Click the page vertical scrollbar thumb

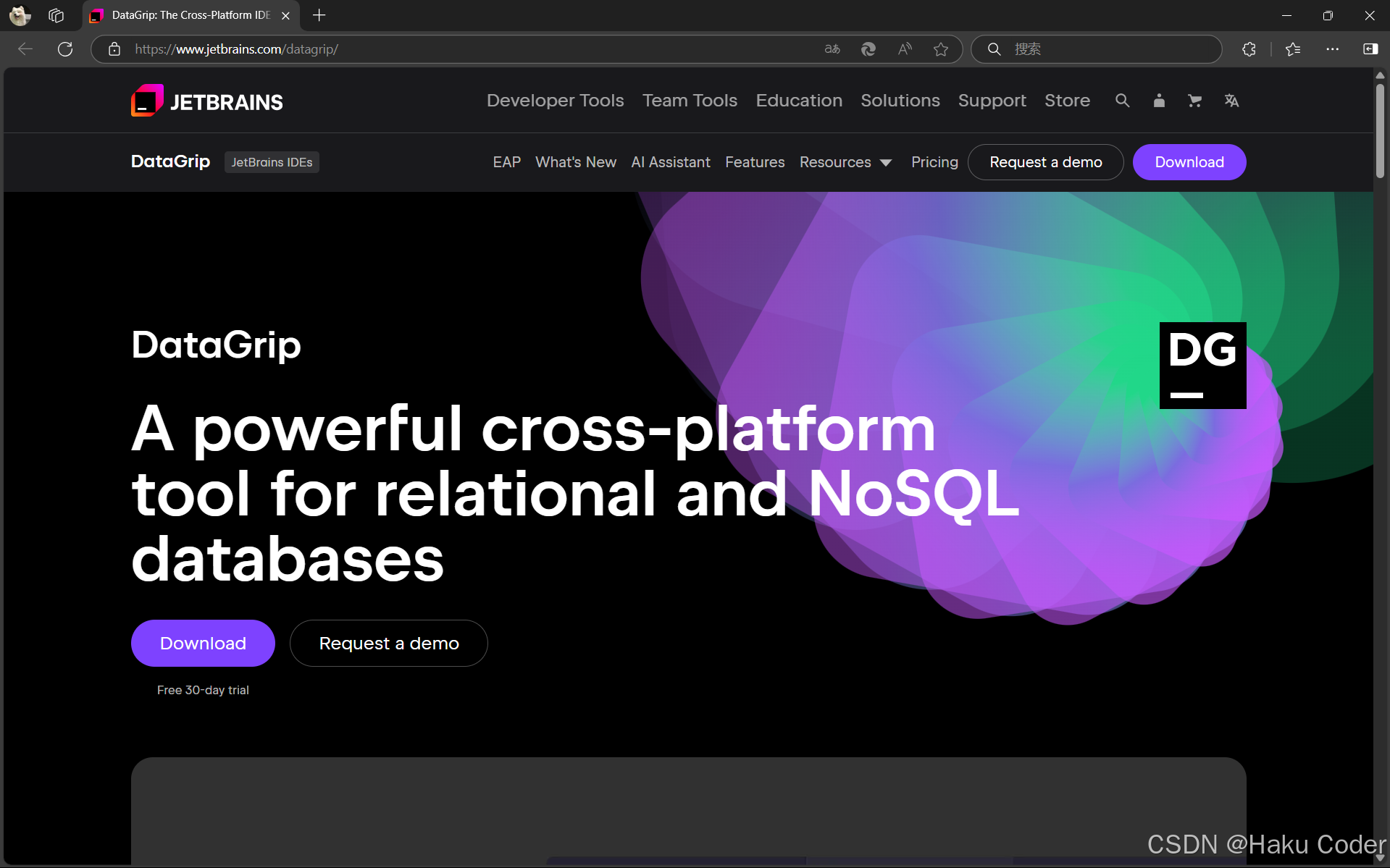[x=1380, y=130]
